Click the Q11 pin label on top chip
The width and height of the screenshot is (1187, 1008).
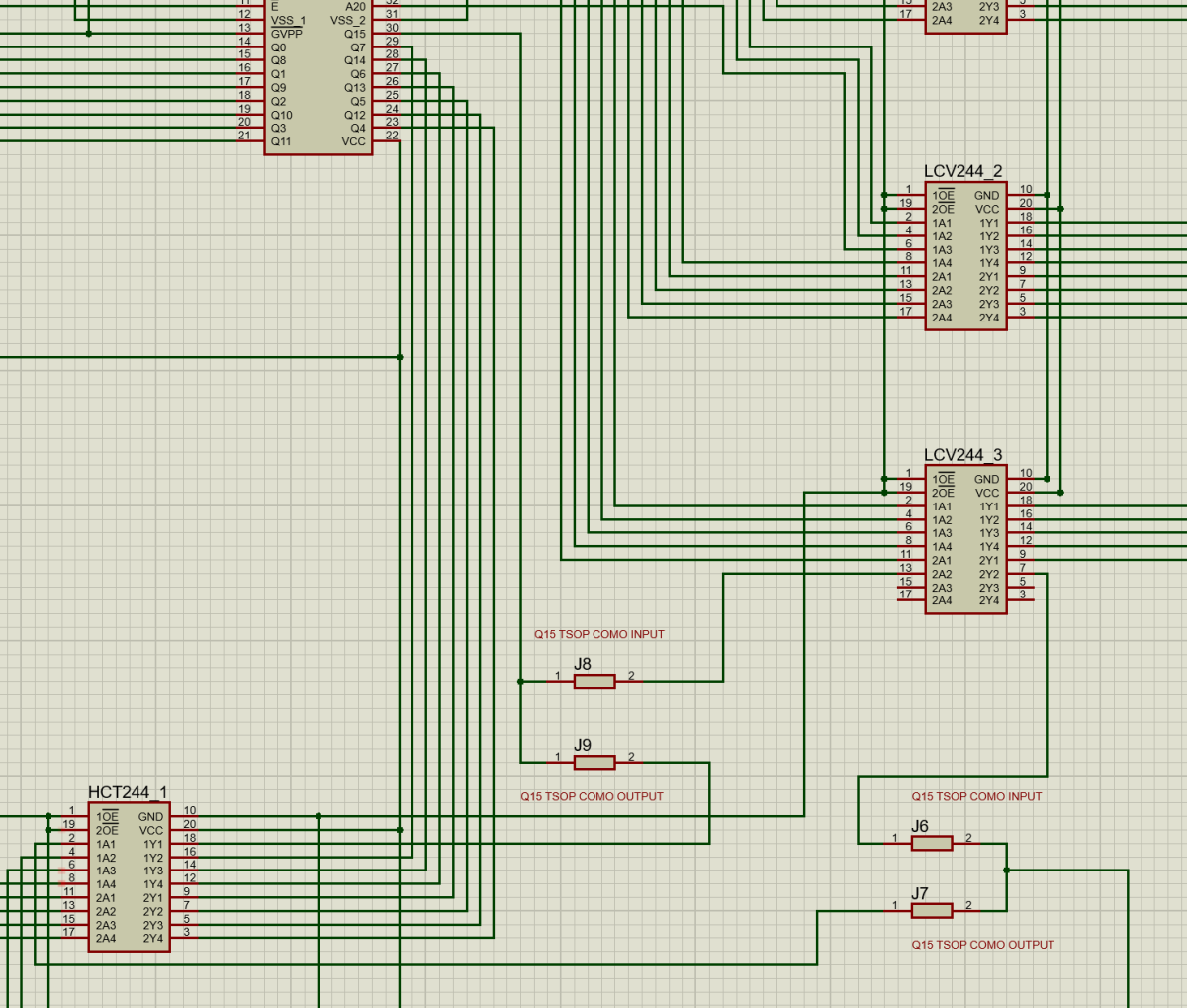281,141
